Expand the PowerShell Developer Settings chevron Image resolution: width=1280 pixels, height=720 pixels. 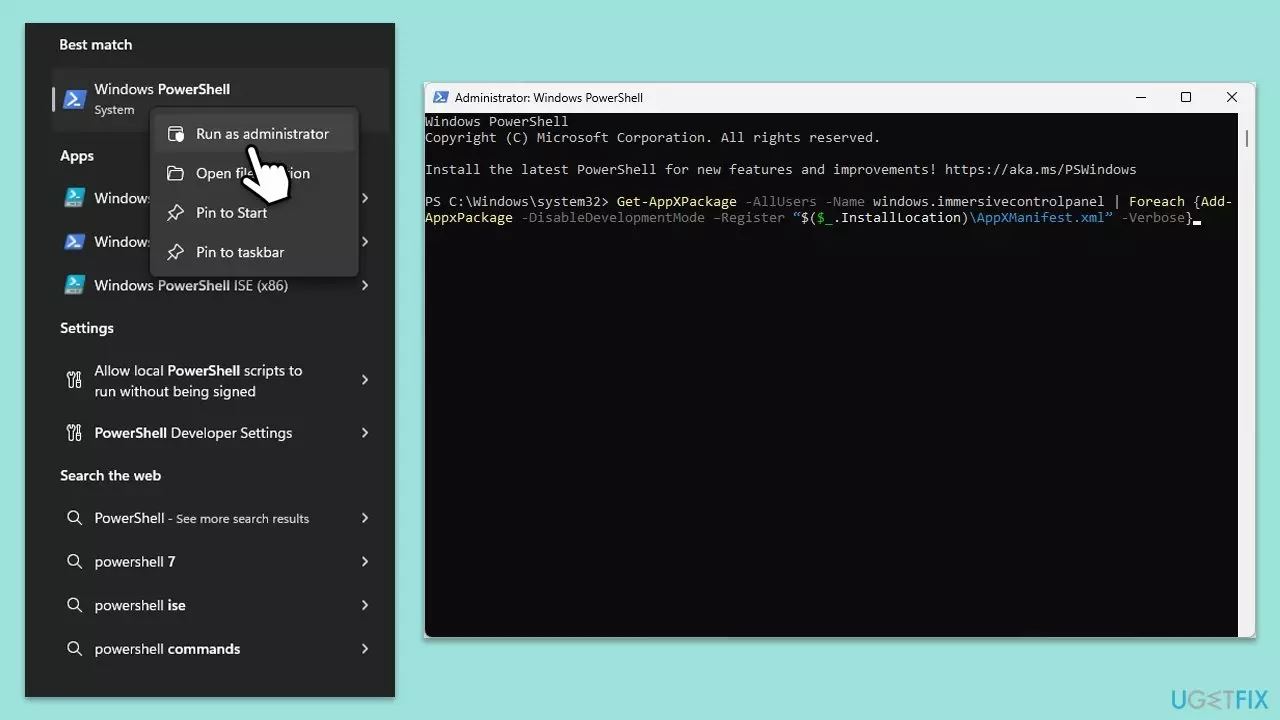pyautogui.click(x=365, y=433)
